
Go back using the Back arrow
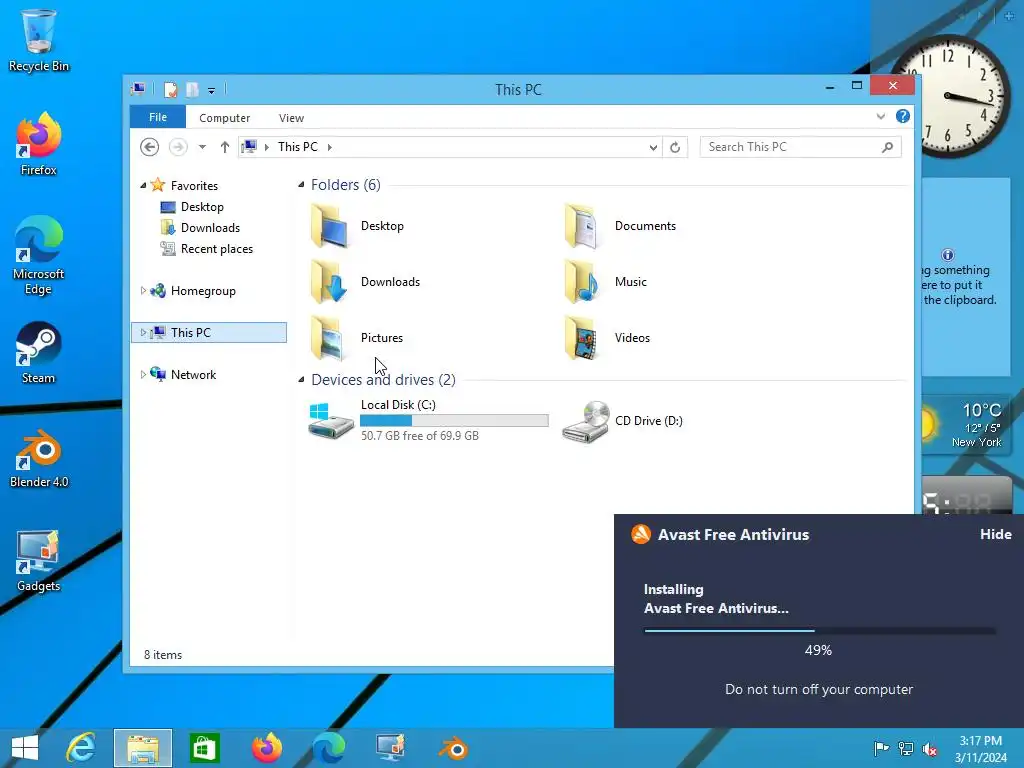tap(150, 147)
